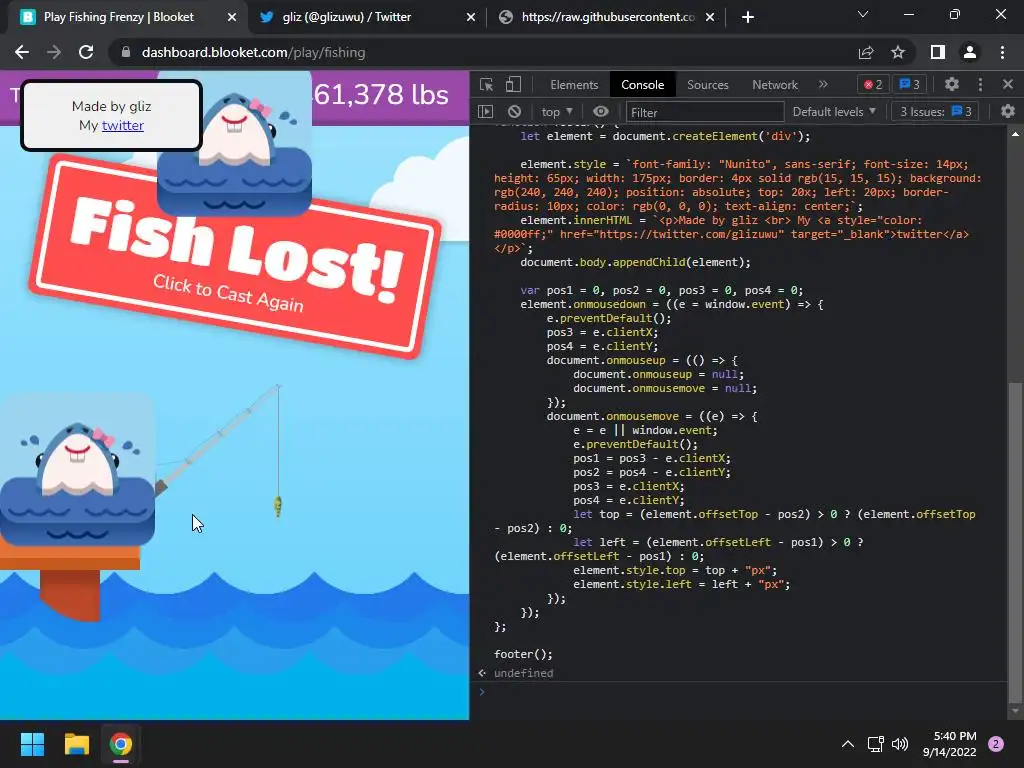Click the padlock site info icon
The image size is (1024, 768).
click(125, 52)
